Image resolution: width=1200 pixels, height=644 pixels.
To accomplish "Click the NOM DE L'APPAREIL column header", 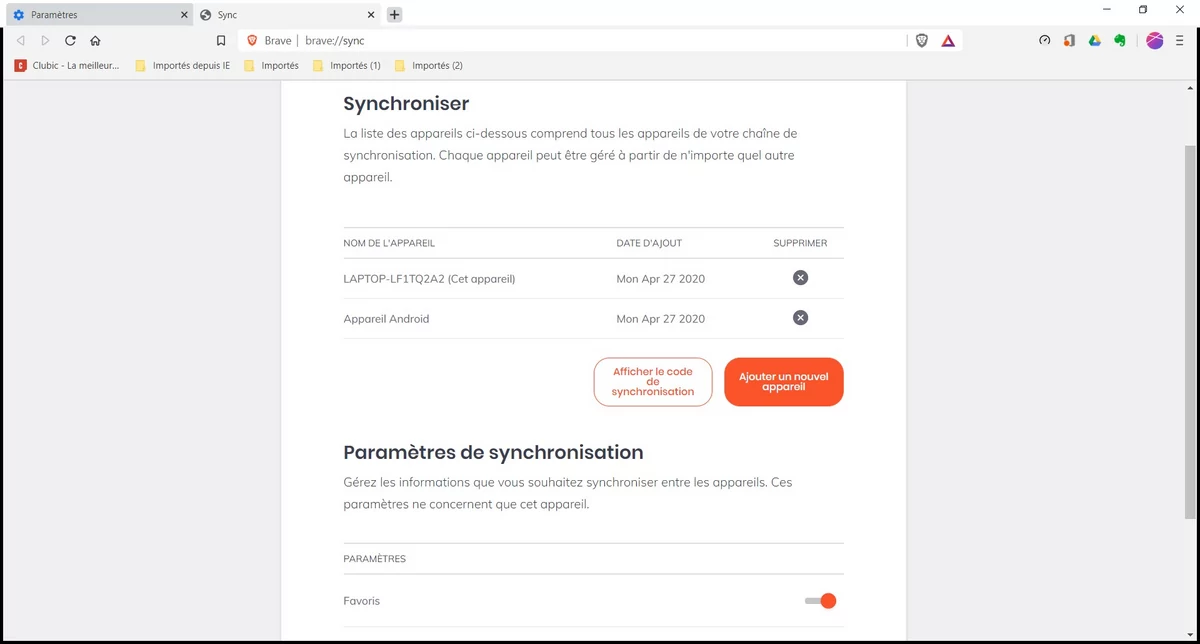I will (389, 243).
